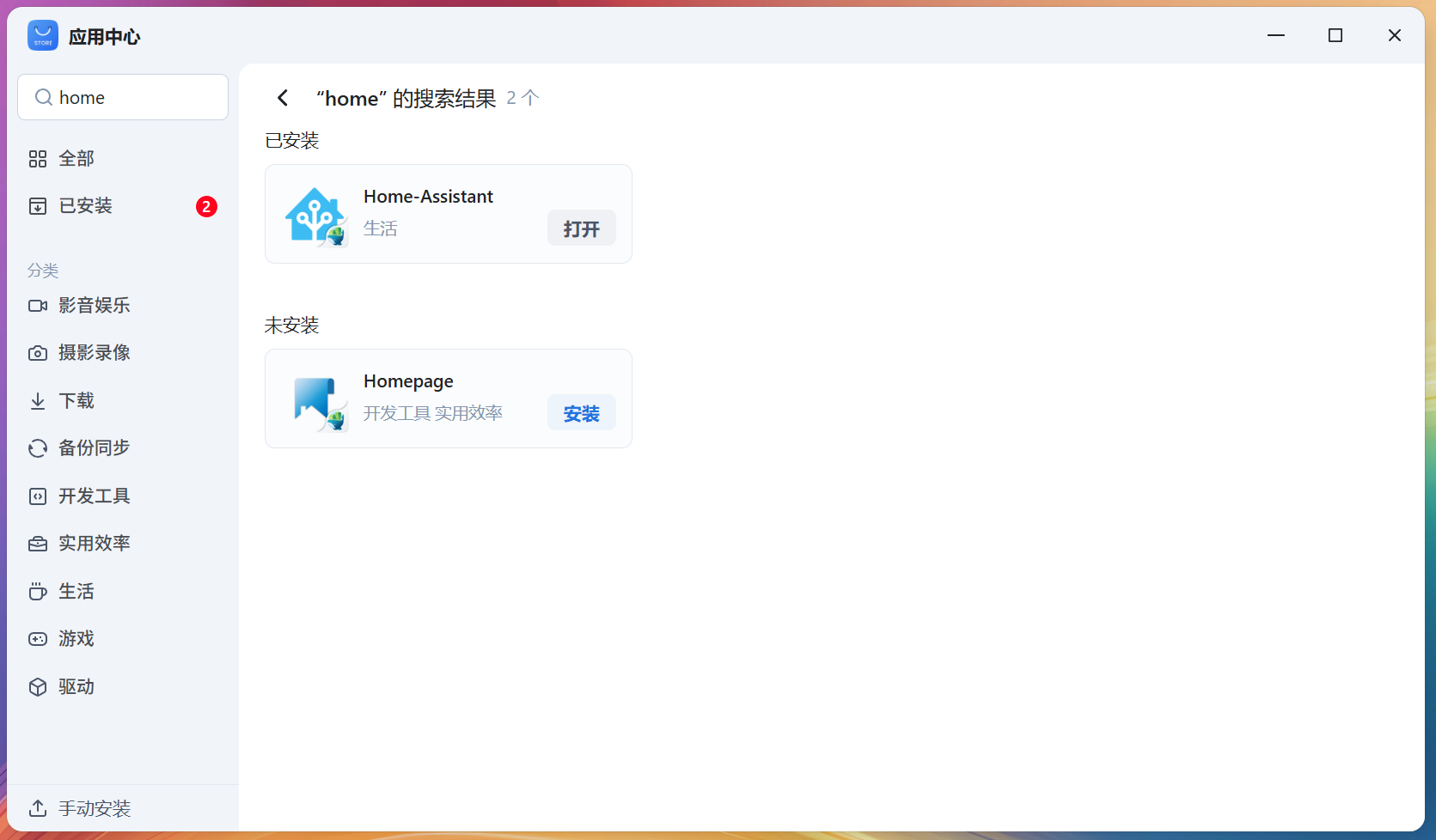The height and width of the screenshot is (840, 1436).
Task: Click the gamepad icon for 游戏
Action: point(38,639)
